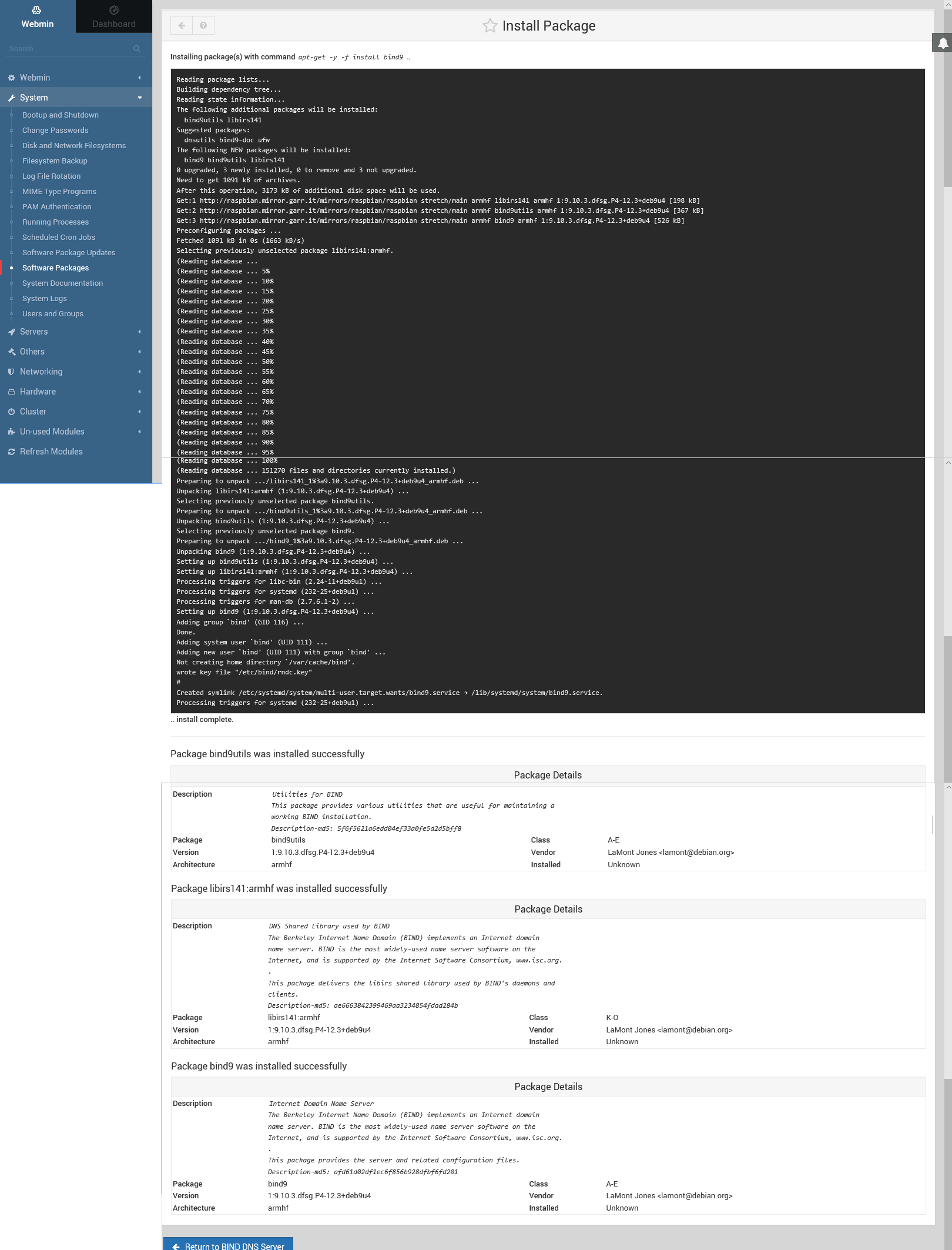Expand the Cluster category arrow
The width and height of the screenshot is (952, 1250).
click(x=140, y=412)
